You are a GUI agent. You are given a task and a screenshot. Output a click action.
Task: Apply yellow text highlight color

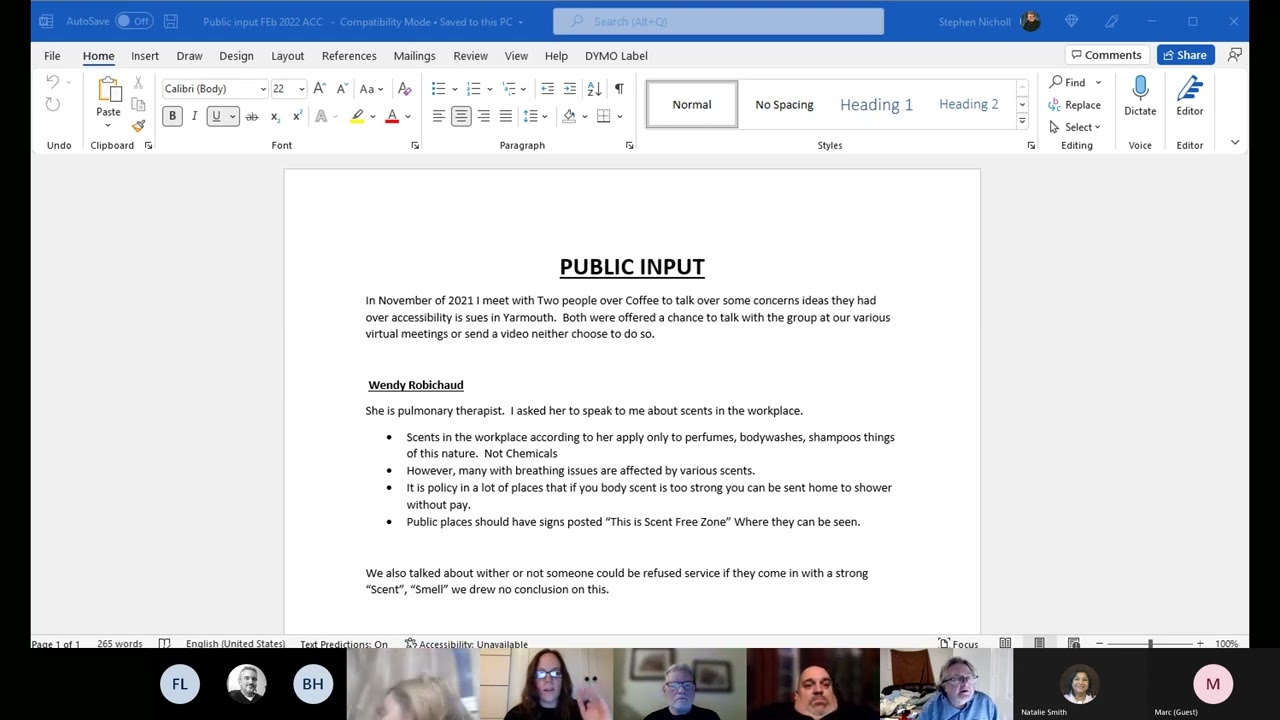tap(357, 117)
